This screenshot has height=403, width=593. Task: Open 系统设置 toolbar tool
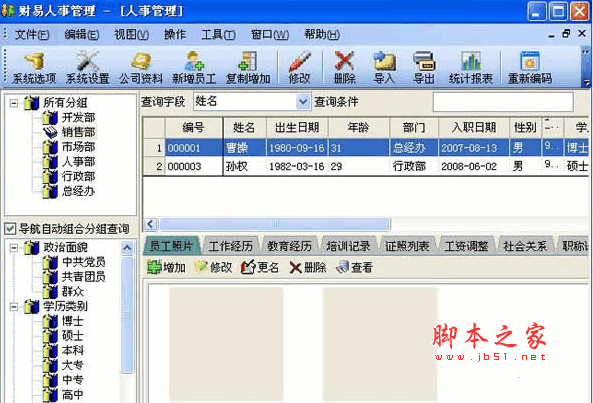click(x=87, y=68)
